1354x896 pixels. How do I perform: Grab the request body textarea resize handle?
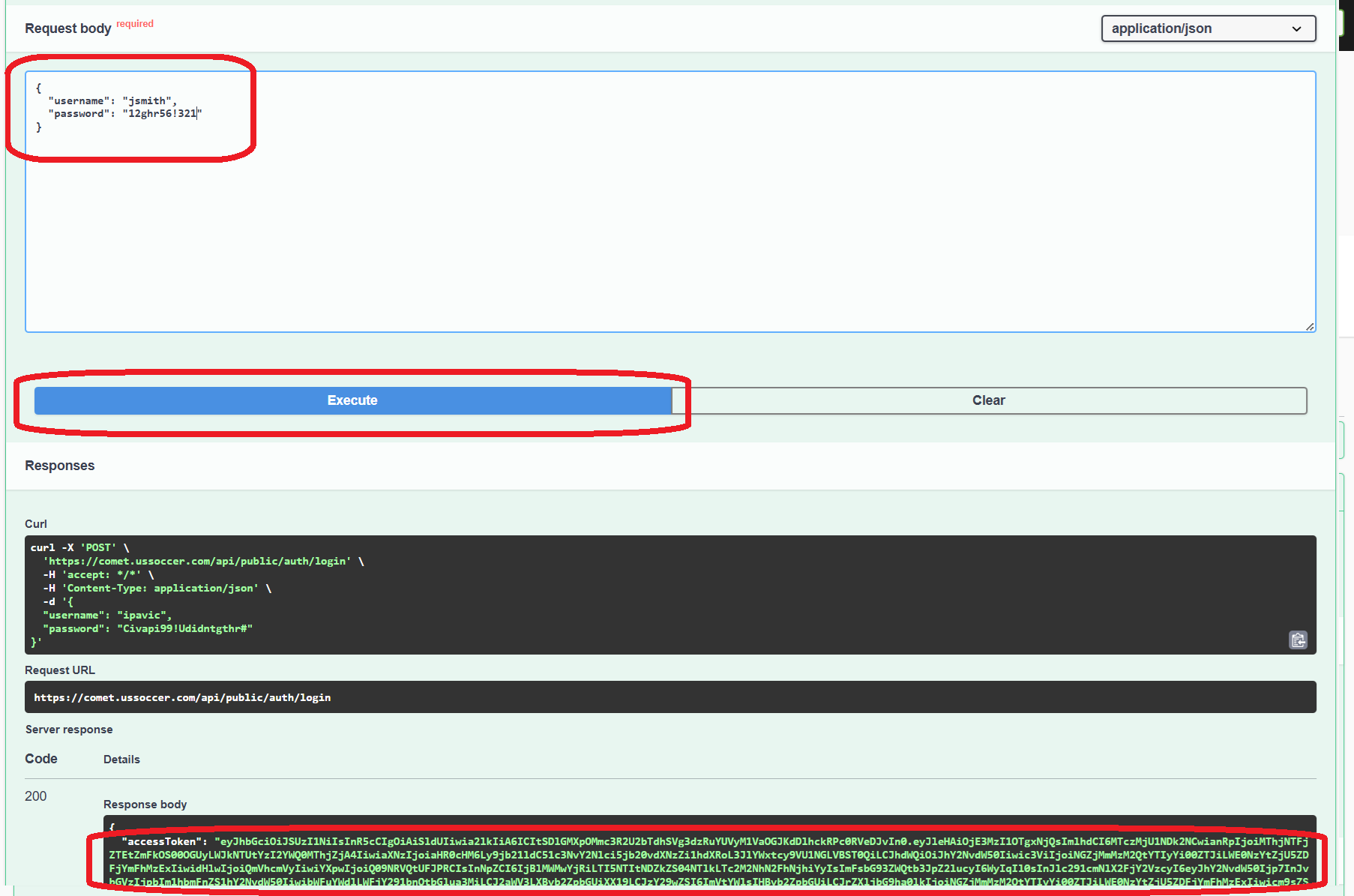pyautogui.click(x=1309, y=326)
